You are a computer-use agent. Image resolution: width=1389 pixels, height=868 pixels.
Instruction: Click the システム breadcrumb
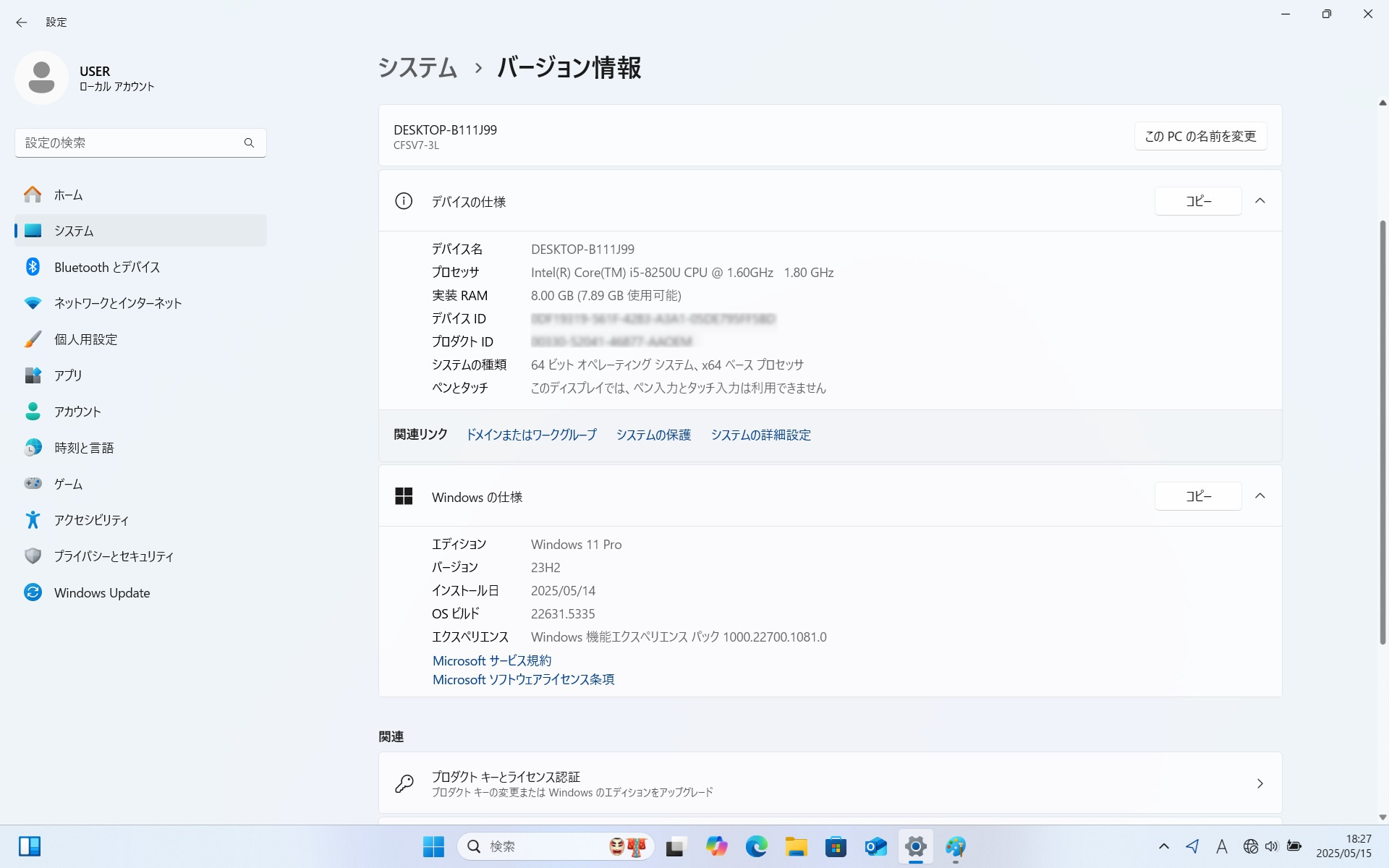[x=417, y=67]
